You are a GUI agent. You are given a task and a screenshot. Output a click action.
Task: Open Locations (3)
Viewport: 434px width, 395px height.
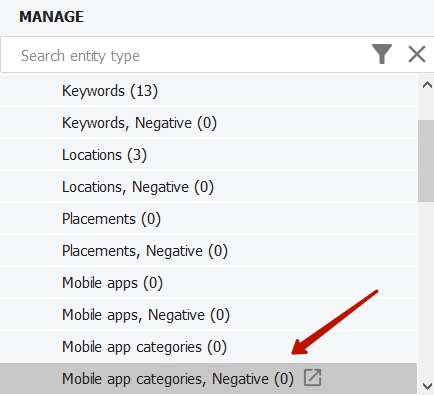208,155
